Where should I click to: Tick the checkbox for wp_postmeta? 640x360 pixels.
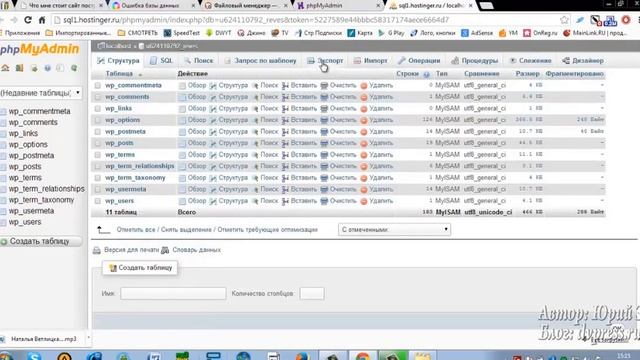tap(98, 132)
